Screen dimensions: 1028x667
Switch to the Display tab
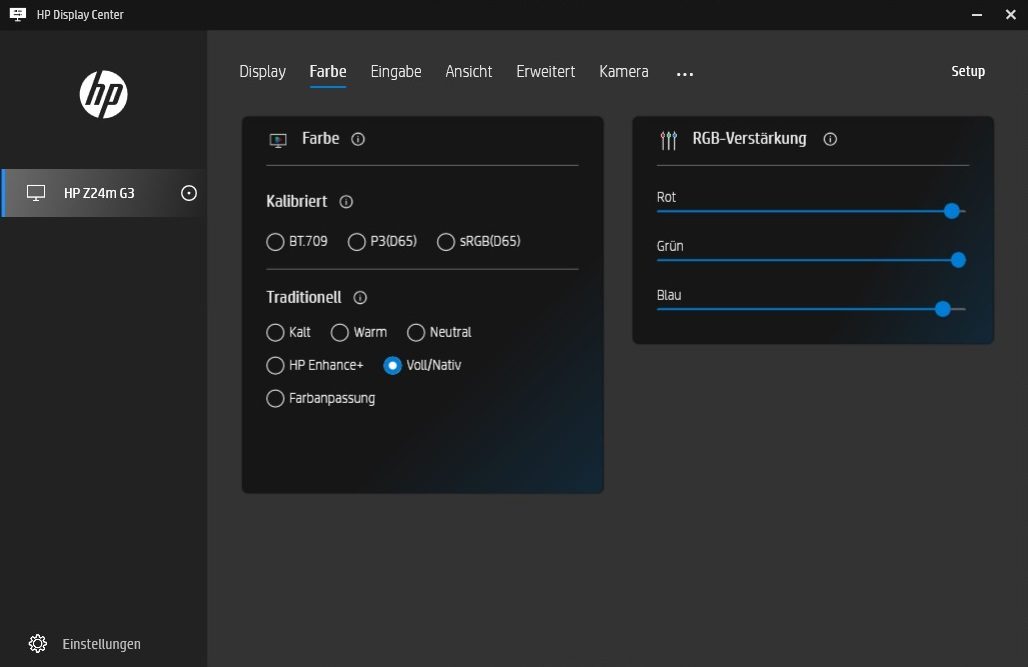[x=262, y=72]
